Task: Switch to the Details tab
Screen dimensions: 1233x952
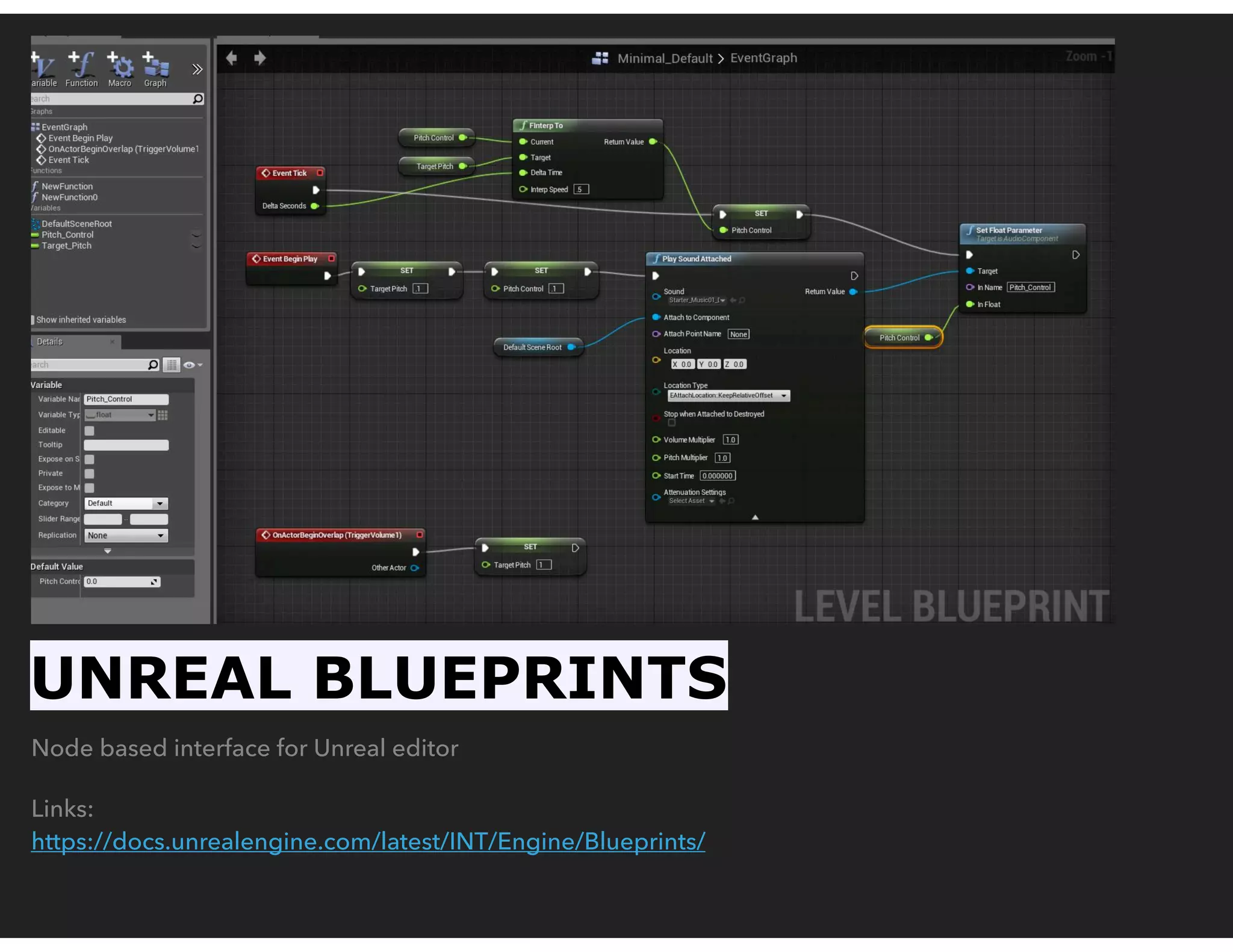Action: click(x=49, y=341)
